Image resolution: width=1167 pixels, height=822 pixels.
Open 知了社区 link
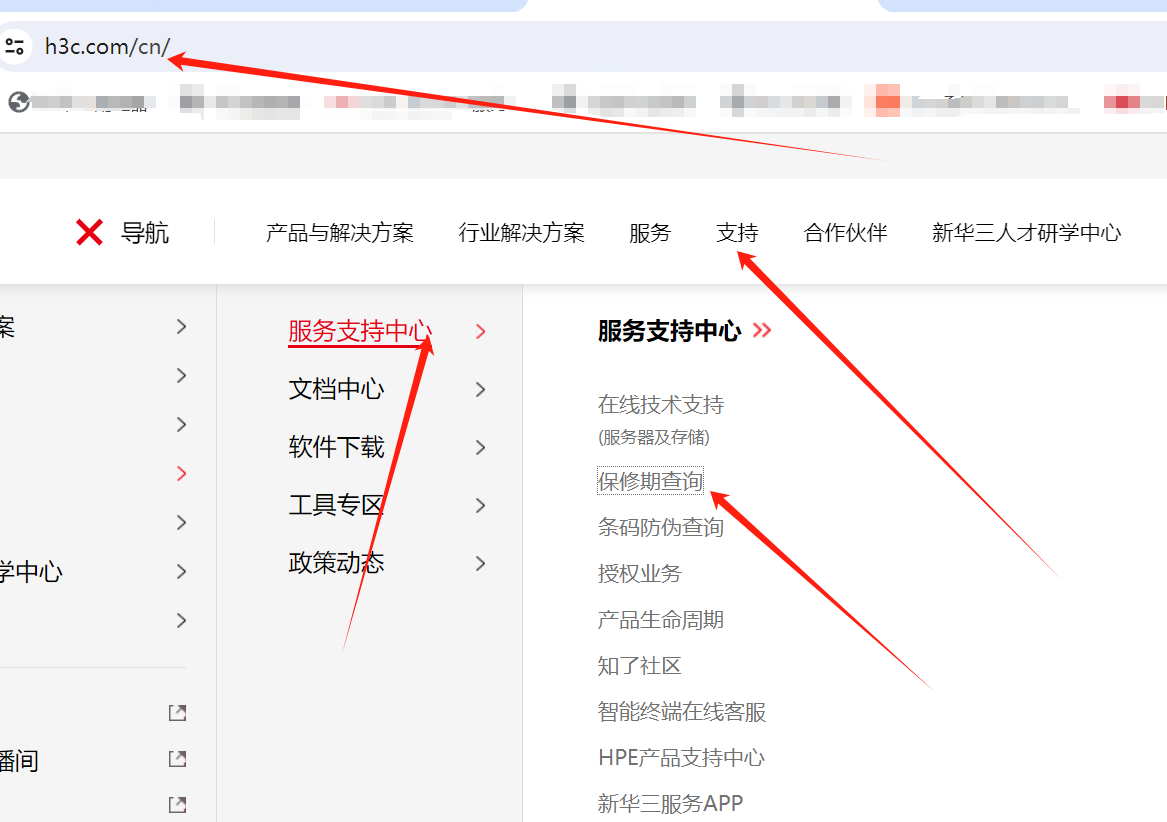click(x=639, y=666)
